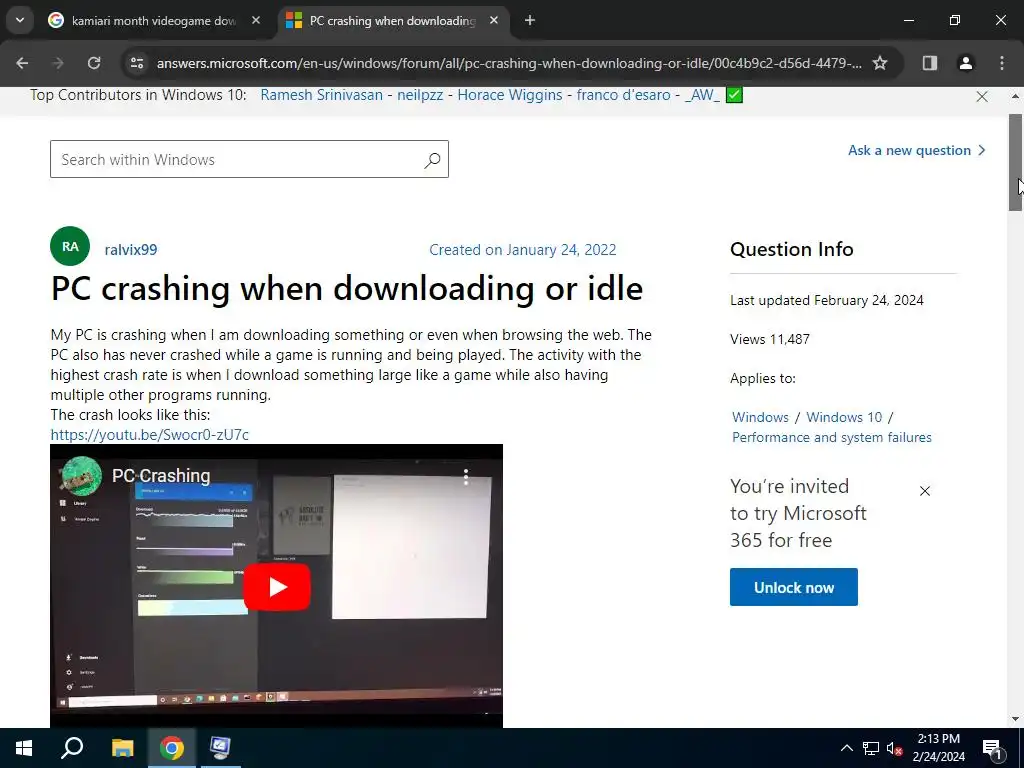Open Performance and system failures link
Screen dimensions: 1024x768
(x=831, y=438)
